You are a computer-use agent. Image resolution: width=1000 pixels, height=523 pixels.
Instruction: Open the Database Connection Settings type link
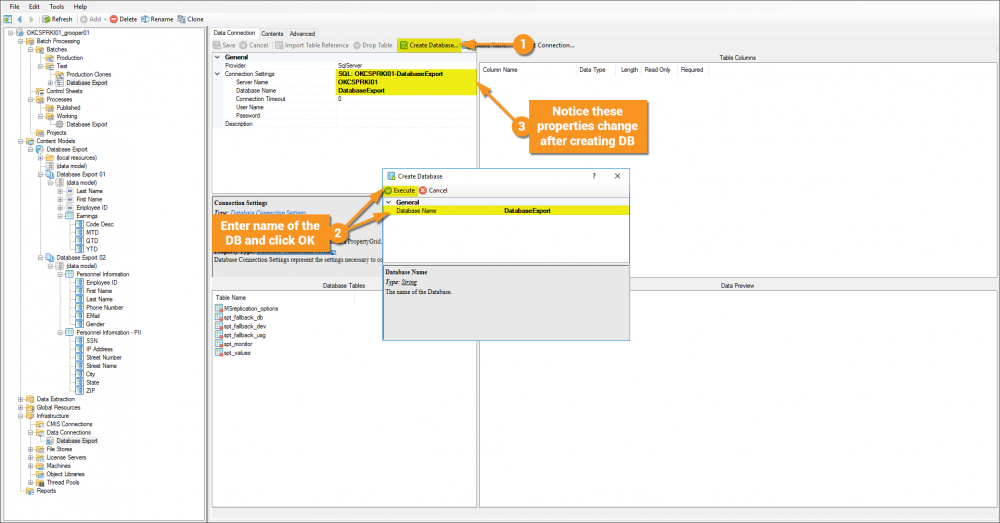pos(268,212)
